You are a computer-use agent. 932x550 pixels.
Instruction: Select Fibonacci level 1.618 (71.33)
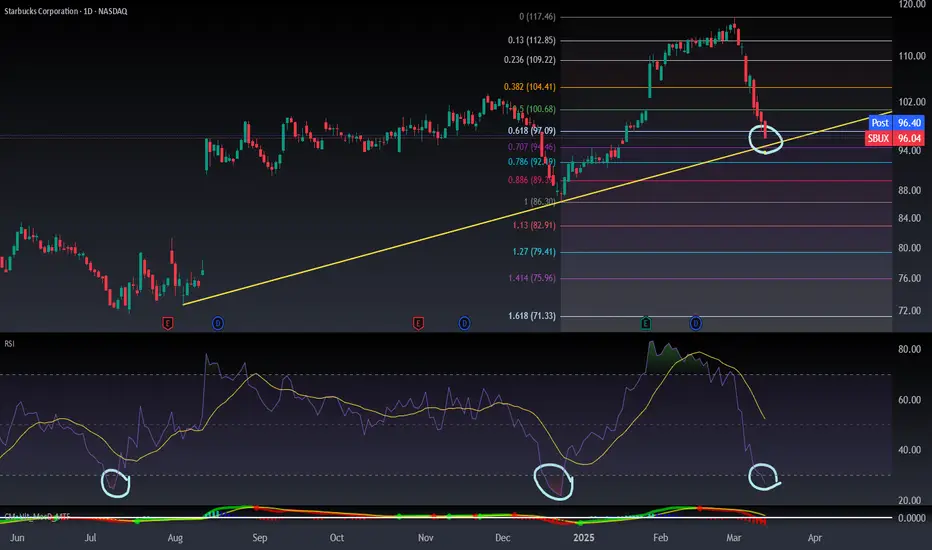(531, 316)
